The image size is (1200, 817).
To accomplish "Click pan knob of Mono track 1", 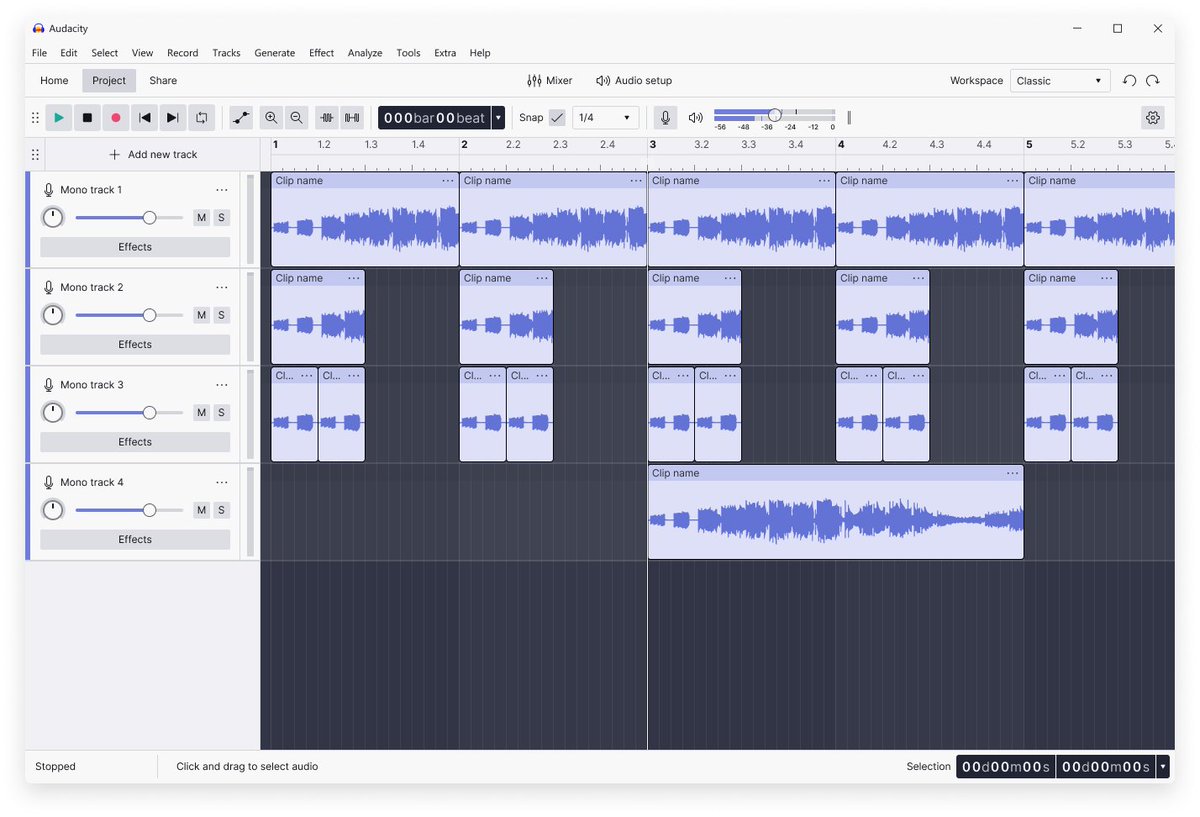I will (53, 218).
